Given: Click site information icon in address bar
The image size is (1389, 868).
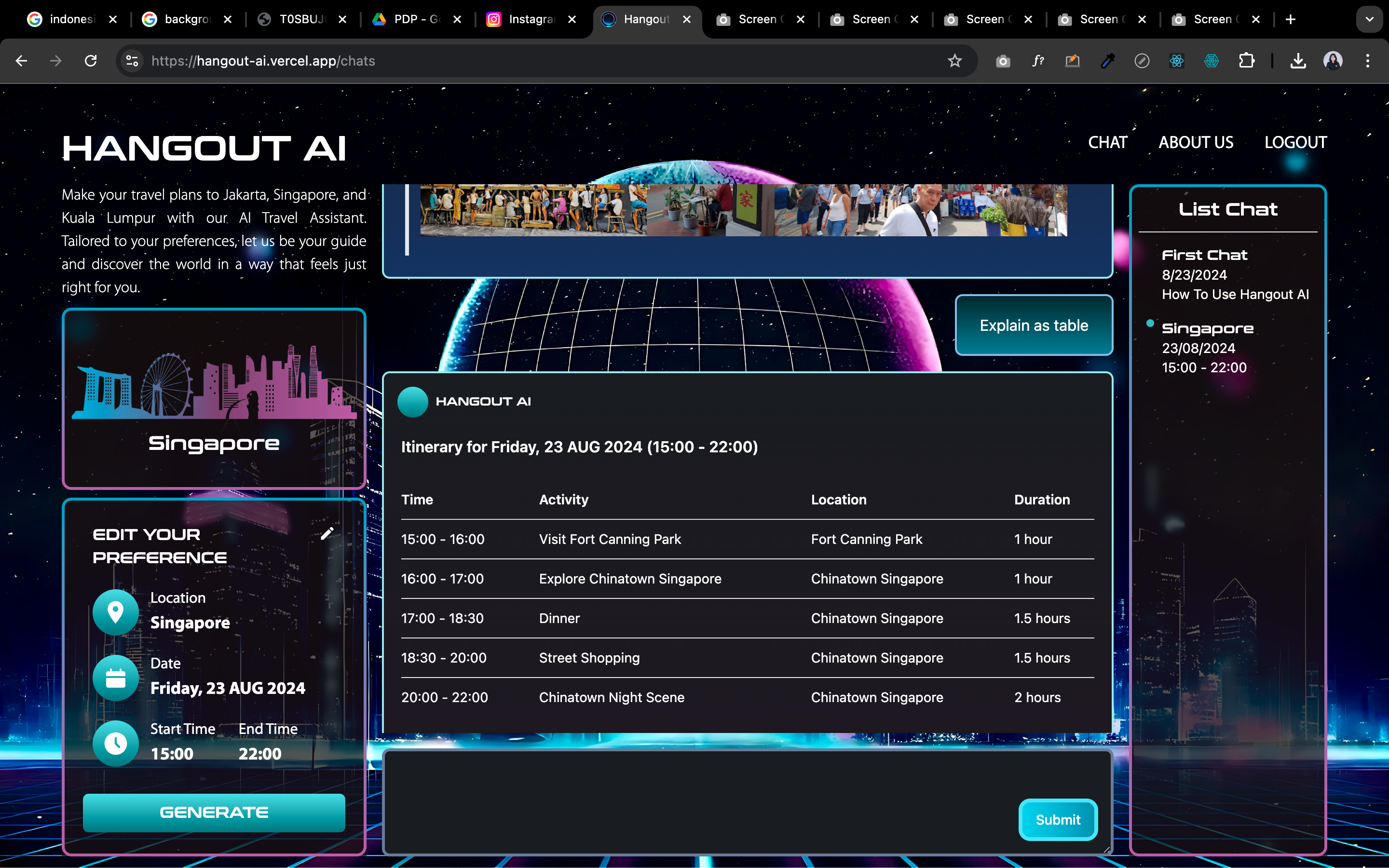Looking at the screenshot, I should coord(132,61).
